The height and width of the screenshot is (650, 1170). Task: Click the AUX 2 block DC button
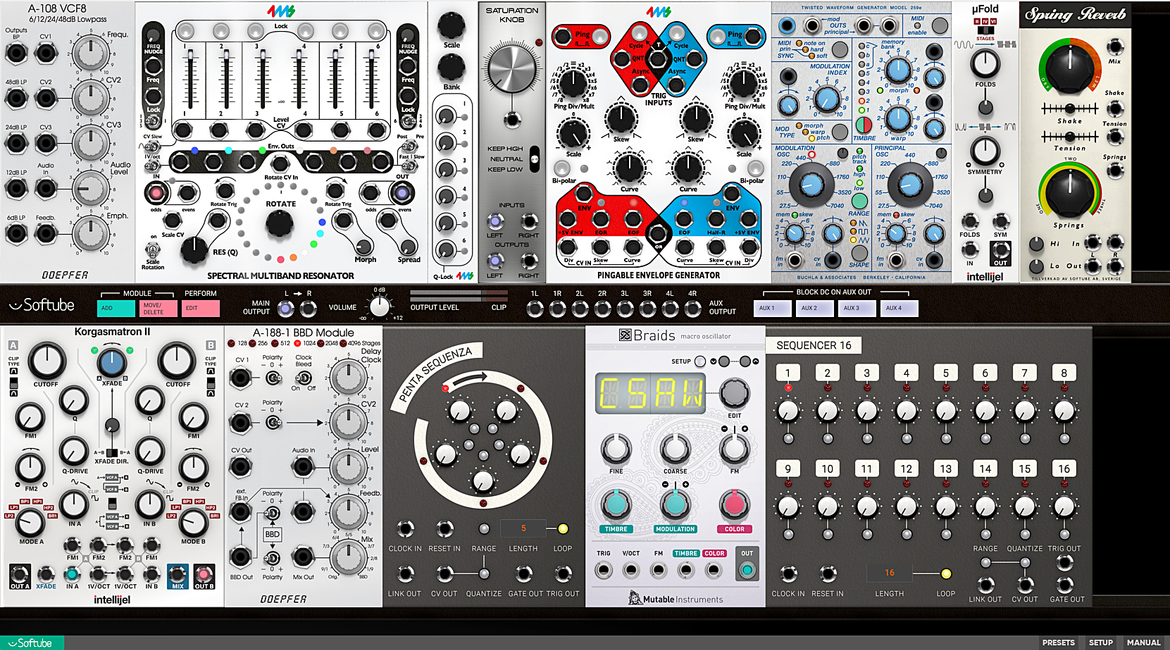814,307
